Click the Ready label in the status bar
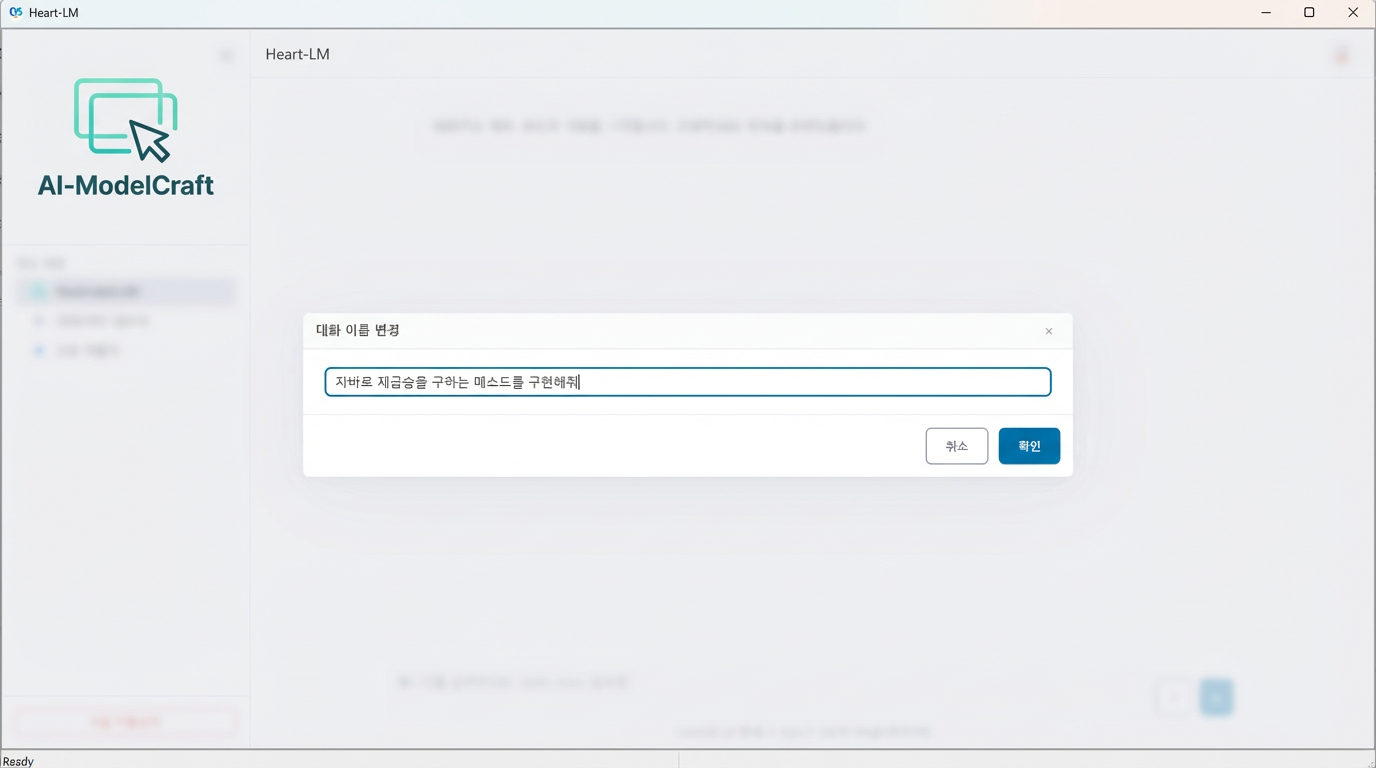1376x768 pixels. coord(17,761)
